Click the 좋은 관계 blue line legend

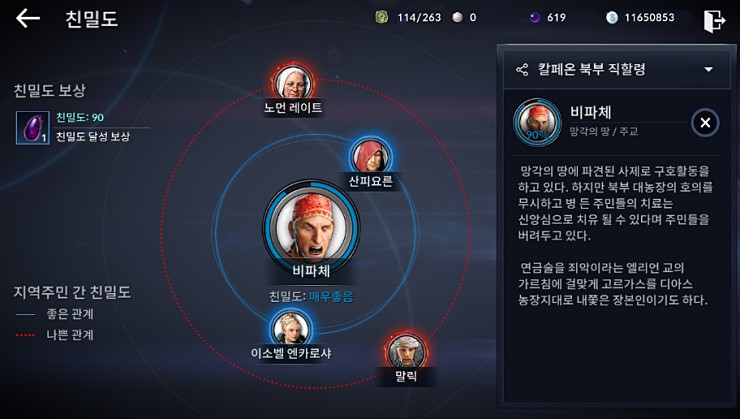(x=55, y=314)
